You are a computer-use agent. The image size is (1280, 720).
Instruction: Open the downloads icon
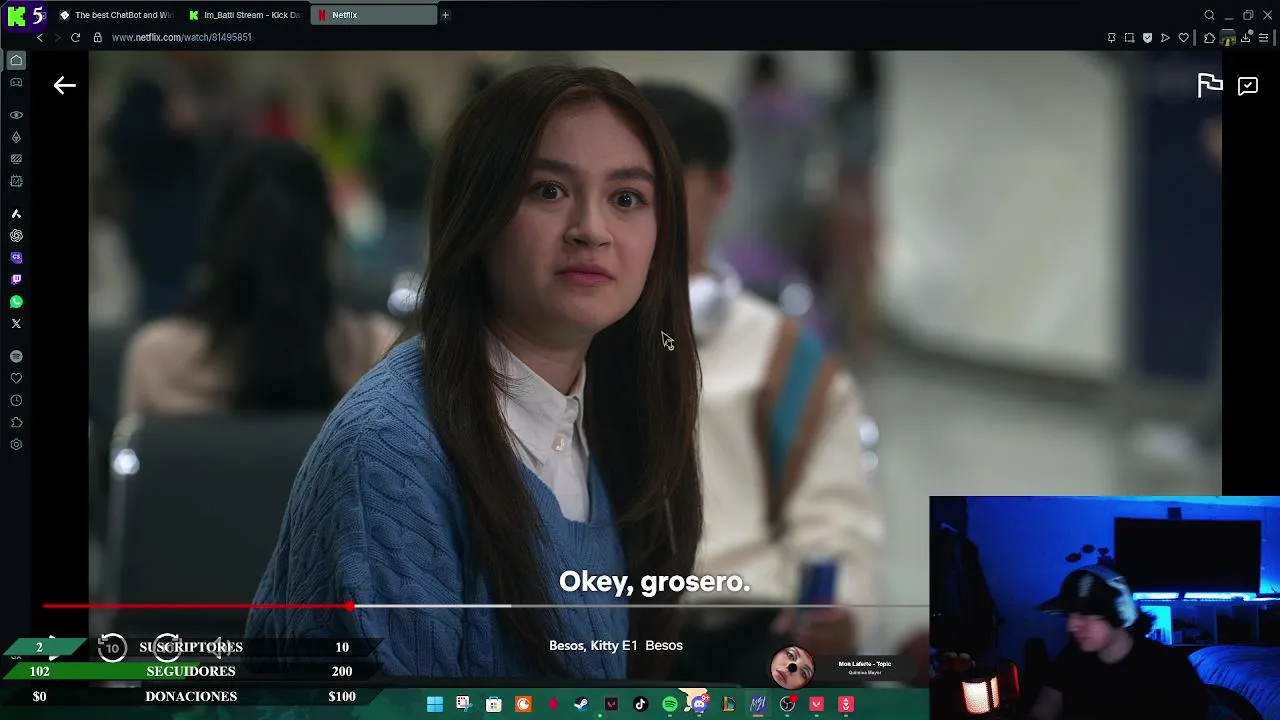coord(1246,38)
